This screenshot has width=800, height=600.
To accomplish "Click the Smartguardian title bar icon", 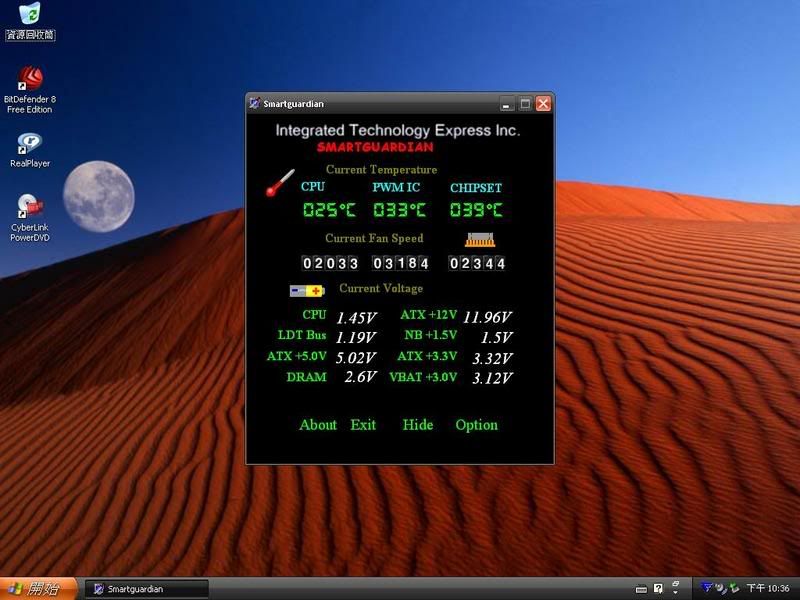I will pos(255,103).
